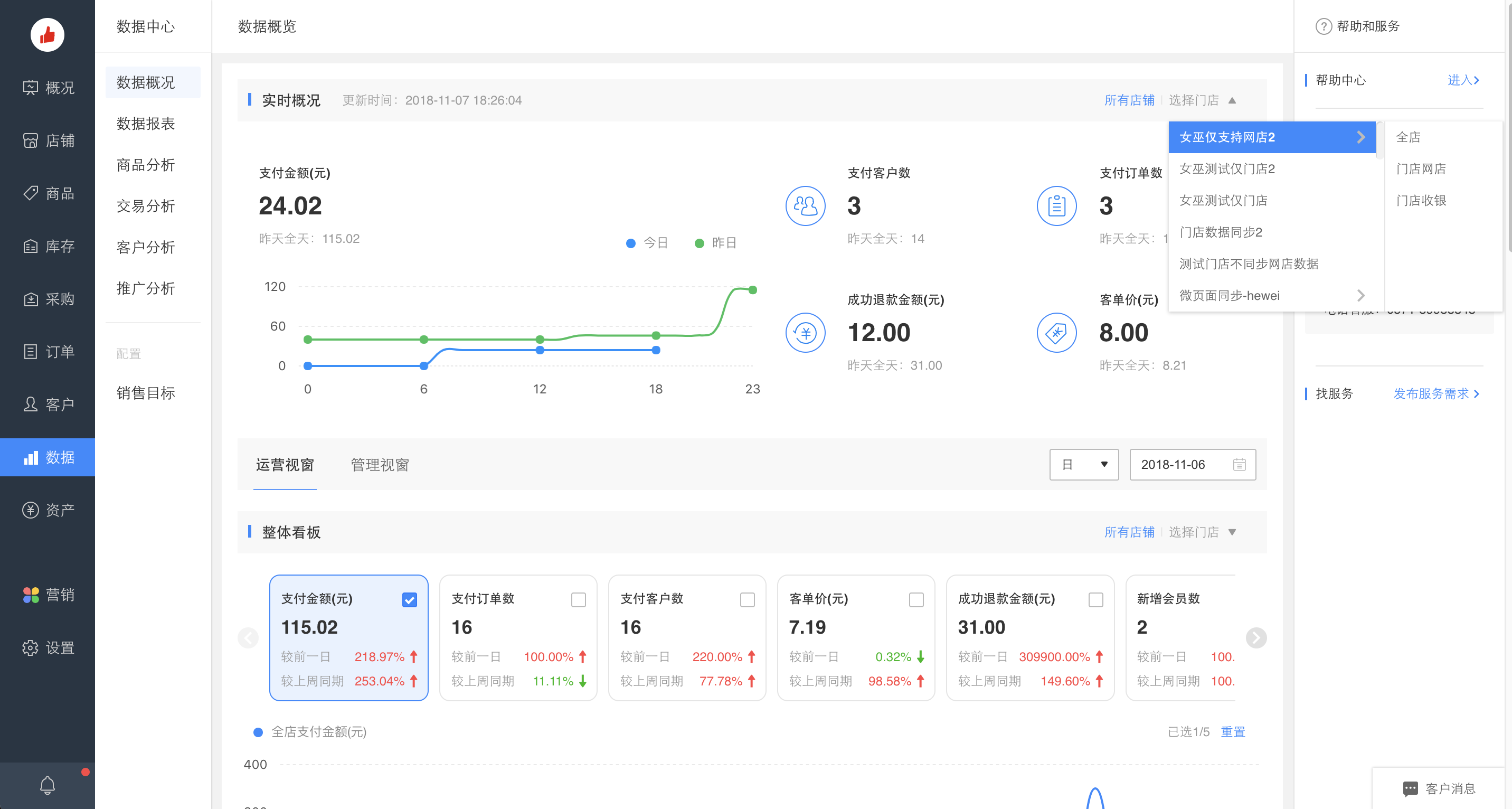Open the calendar icon in date field
The image size is (1512, 809).
click(x=1239, y=464)
